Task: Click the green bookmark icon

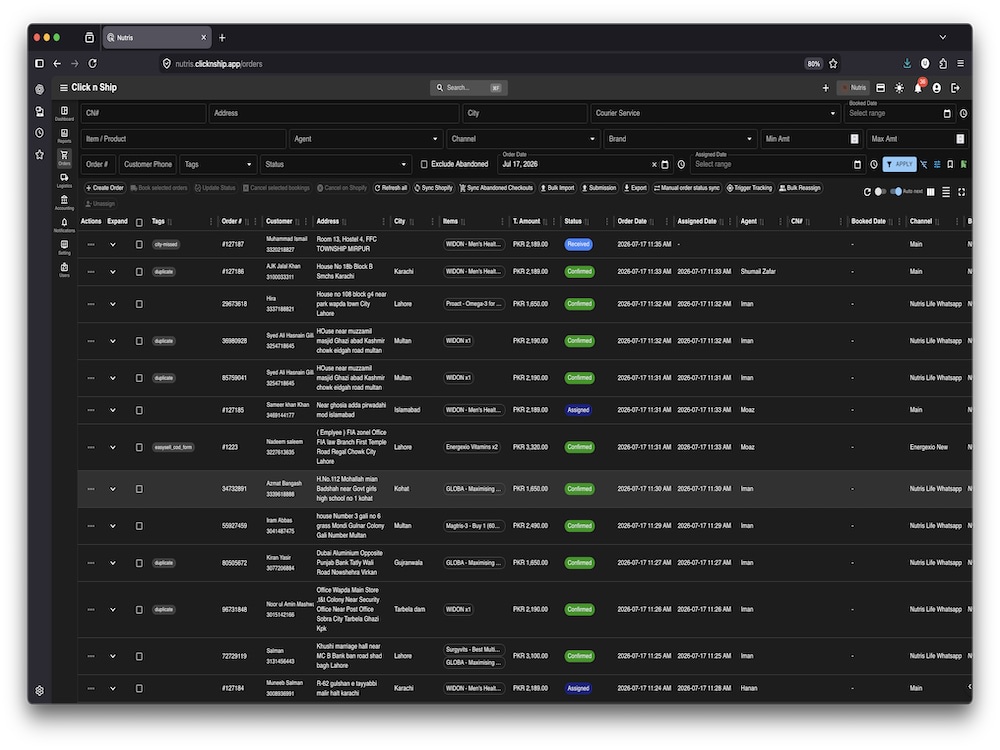Action: [964, 165]
